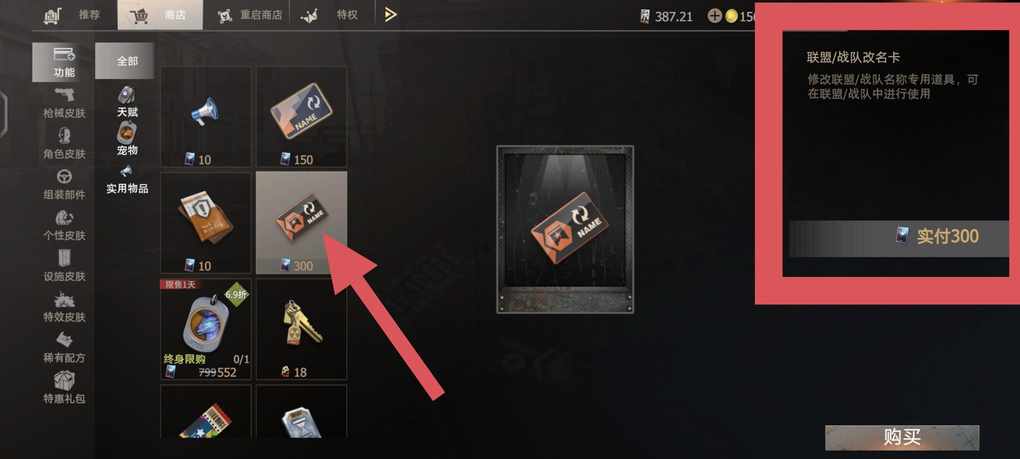Filter items by 宠物 pet
This screenshot has width=1020, height=459.
pos(128,140)
